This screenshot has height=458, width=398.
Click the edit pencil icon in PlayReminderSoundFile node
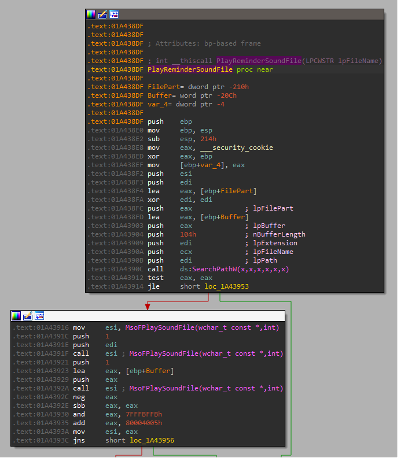click(x=102, y=14)
